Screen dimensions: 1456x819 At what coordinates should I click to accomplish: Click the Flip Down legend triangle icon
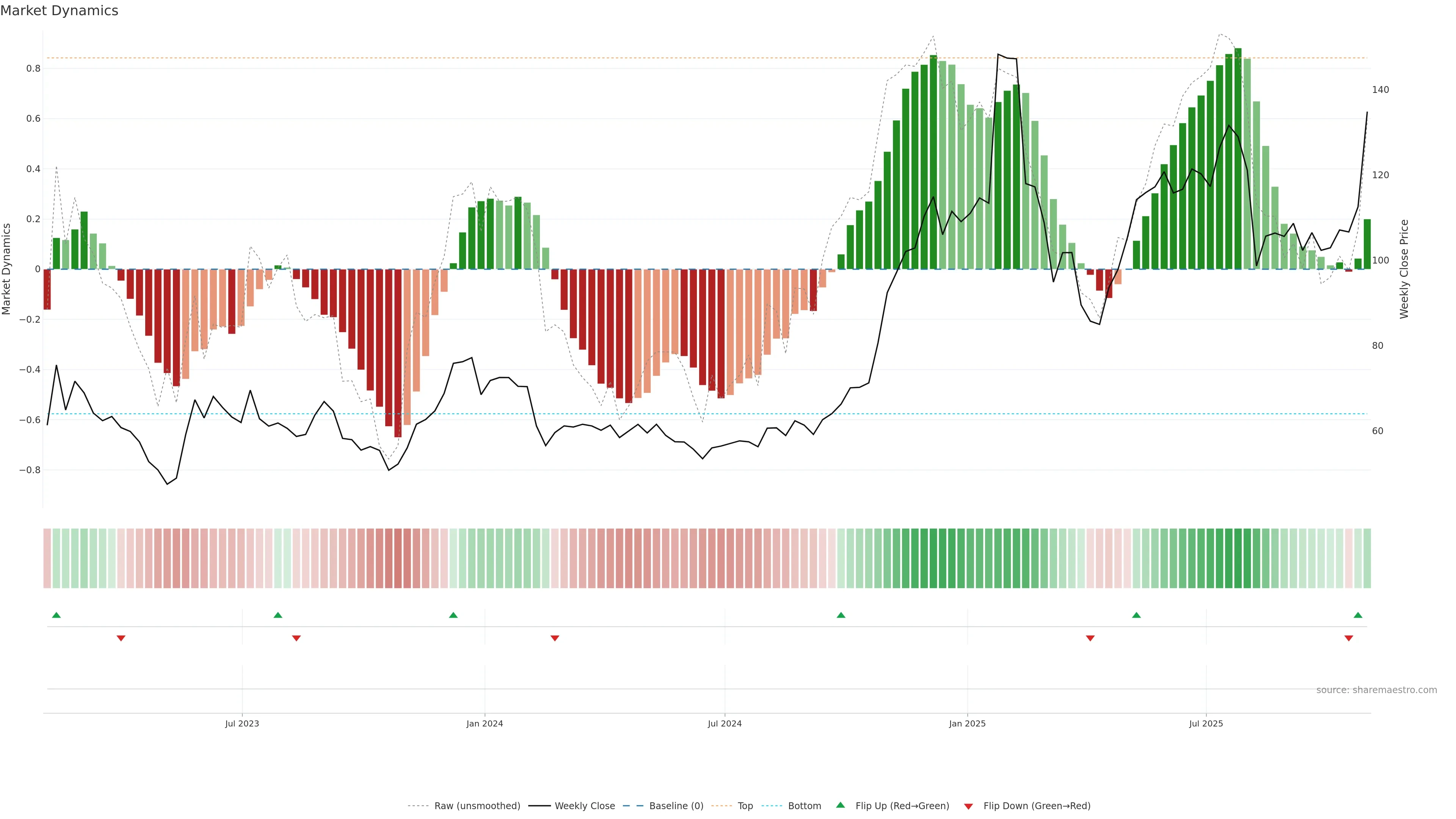968,806
